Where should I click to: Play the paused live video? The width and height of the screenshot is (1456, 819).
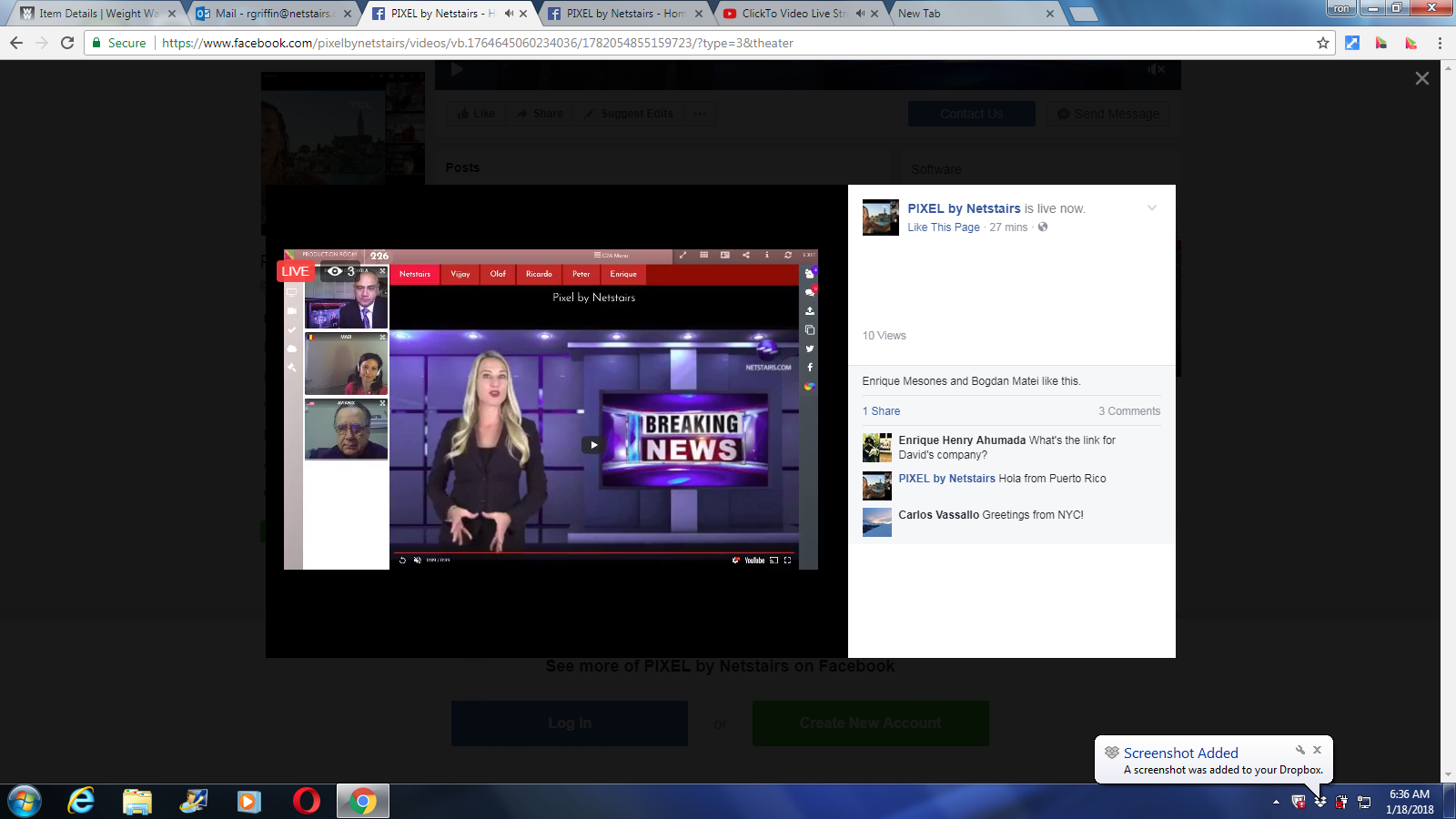pos(593,445)
